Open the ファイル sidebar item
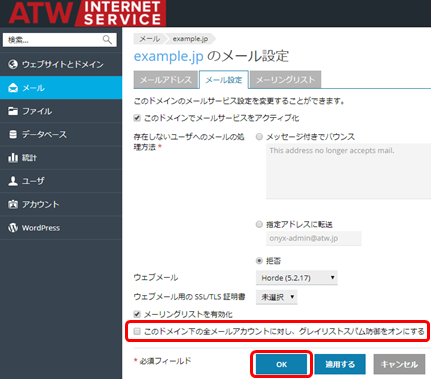 [61, 111]
